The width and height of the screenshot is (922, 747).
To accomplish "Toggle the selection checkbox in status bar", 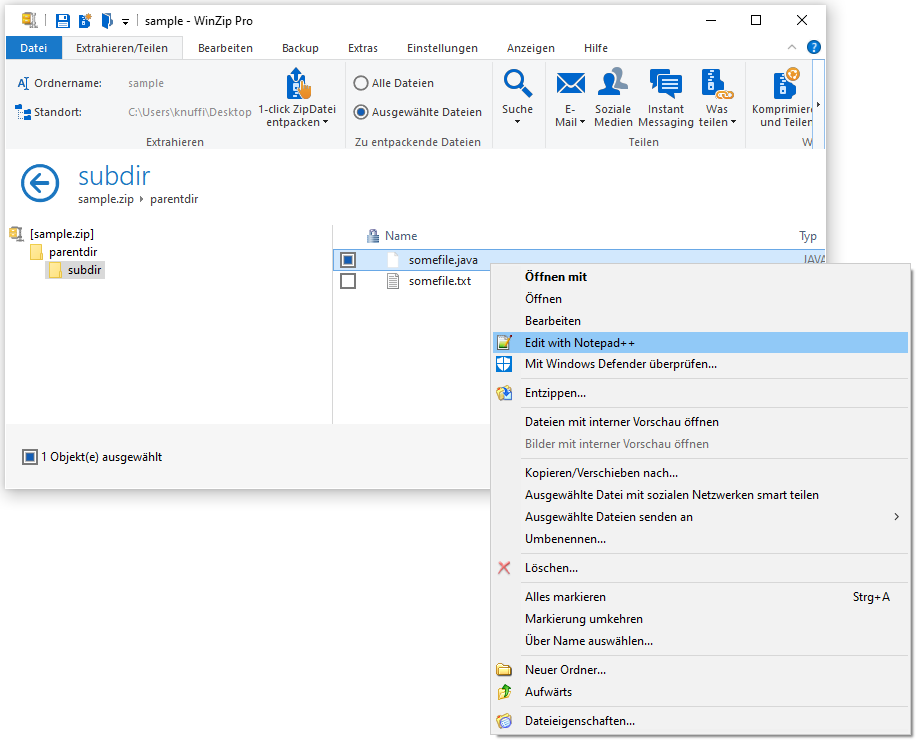I will (x=30, y=457).
